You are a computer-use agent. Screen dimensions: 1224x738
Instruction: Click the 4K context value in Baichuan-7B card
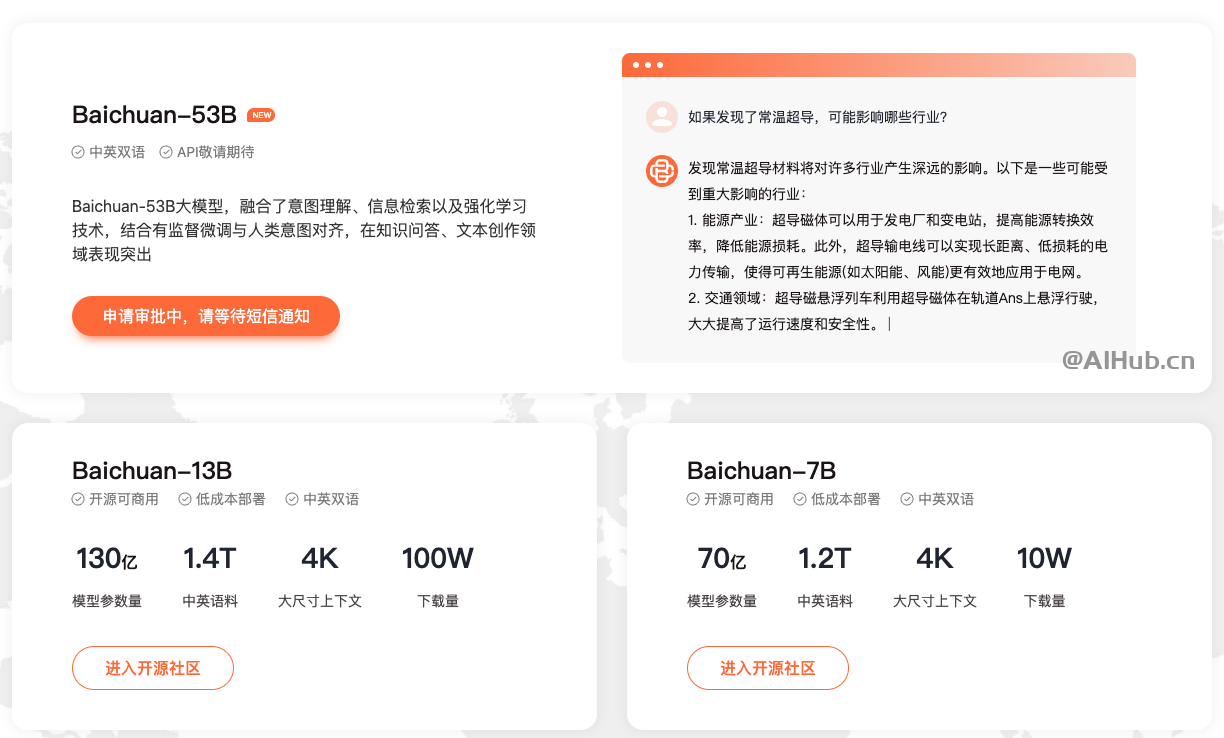click(x=935, y=559)
